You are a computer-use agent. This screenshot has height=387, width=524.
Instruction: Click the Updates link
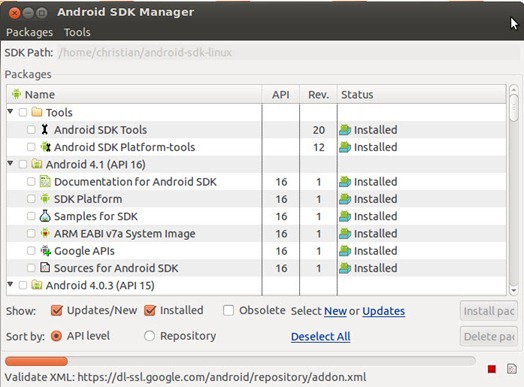[x=384, y=311]
